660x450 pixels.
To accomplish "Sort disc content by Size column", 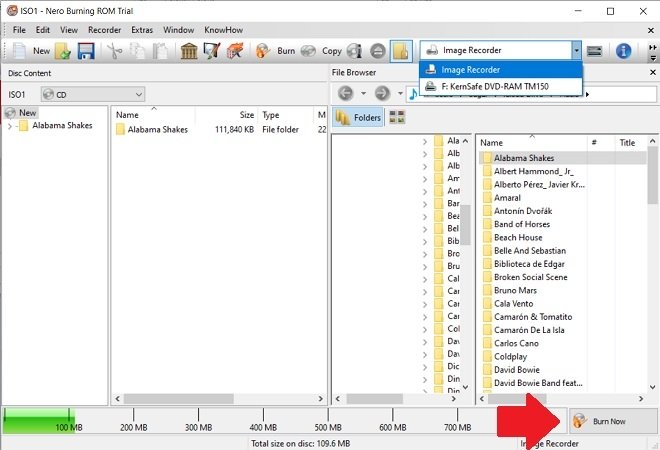I will pyautogui.click(x=226, y=114).
